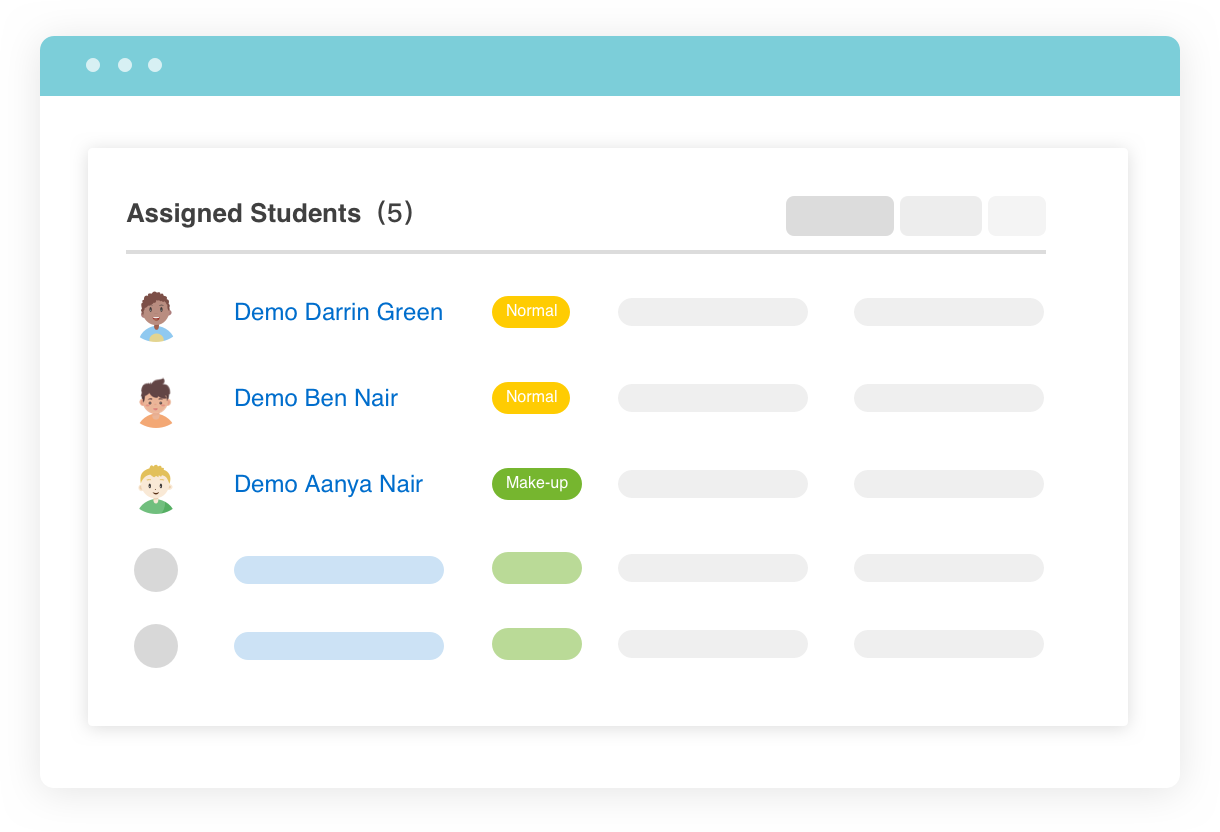
Task: Open Demo Darrin Green student link
Action: [338, 312]
